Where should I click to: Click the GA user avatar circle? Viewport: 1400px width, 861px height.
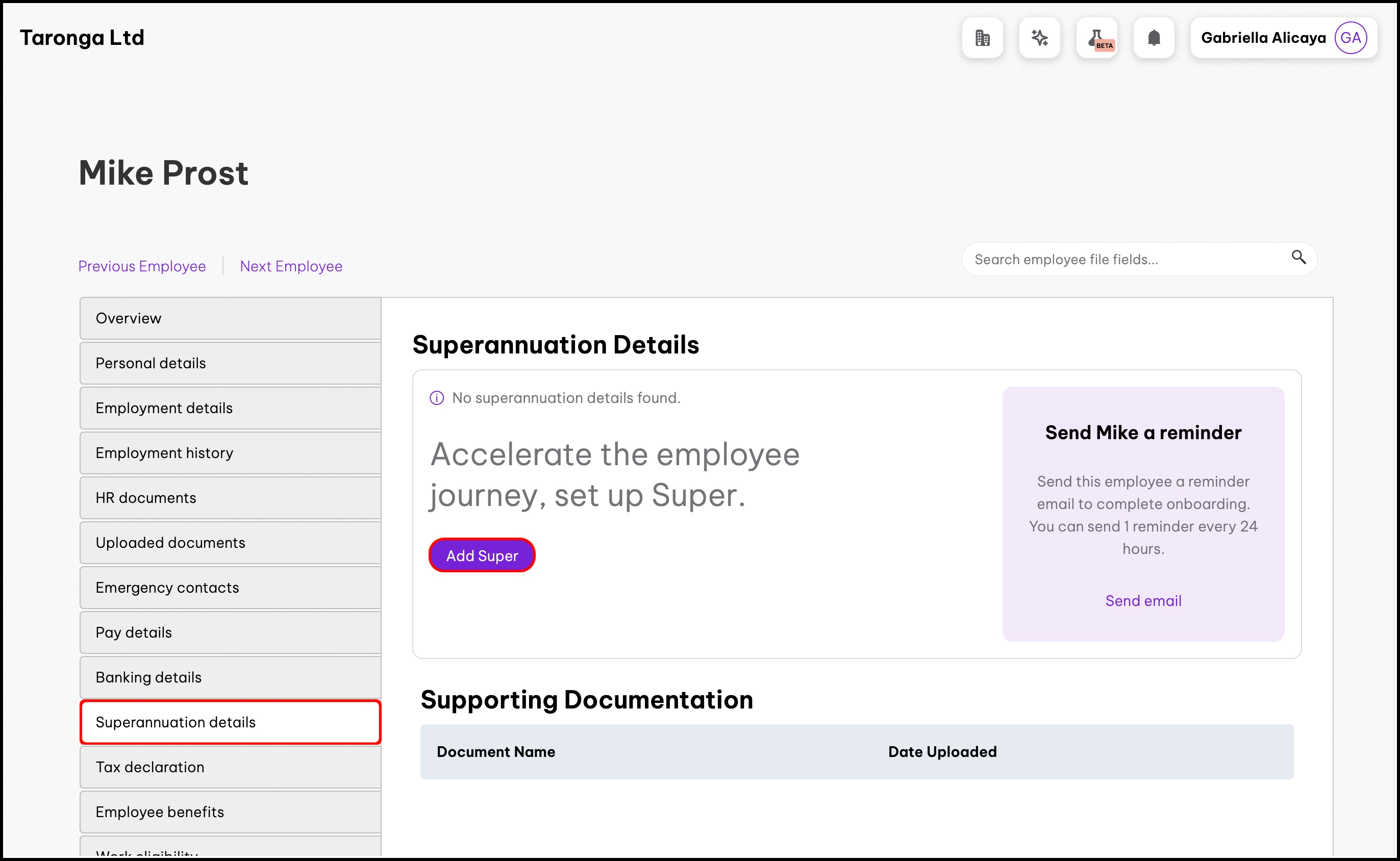[x=1351, y=38]
